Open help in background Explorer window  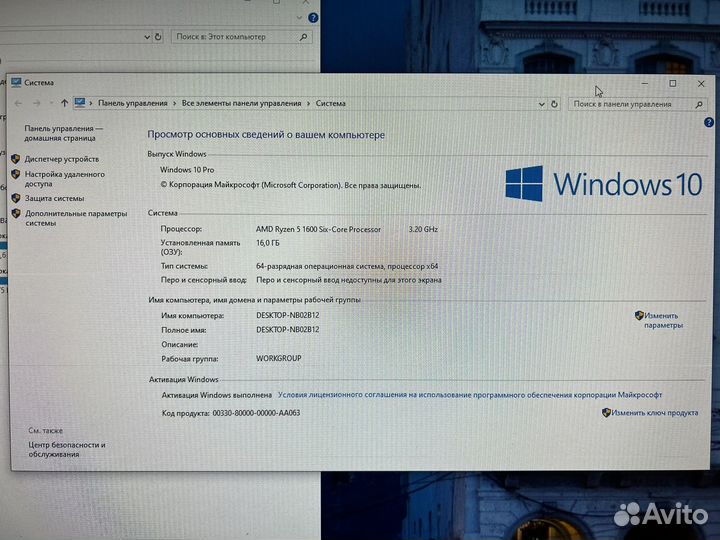313,18
